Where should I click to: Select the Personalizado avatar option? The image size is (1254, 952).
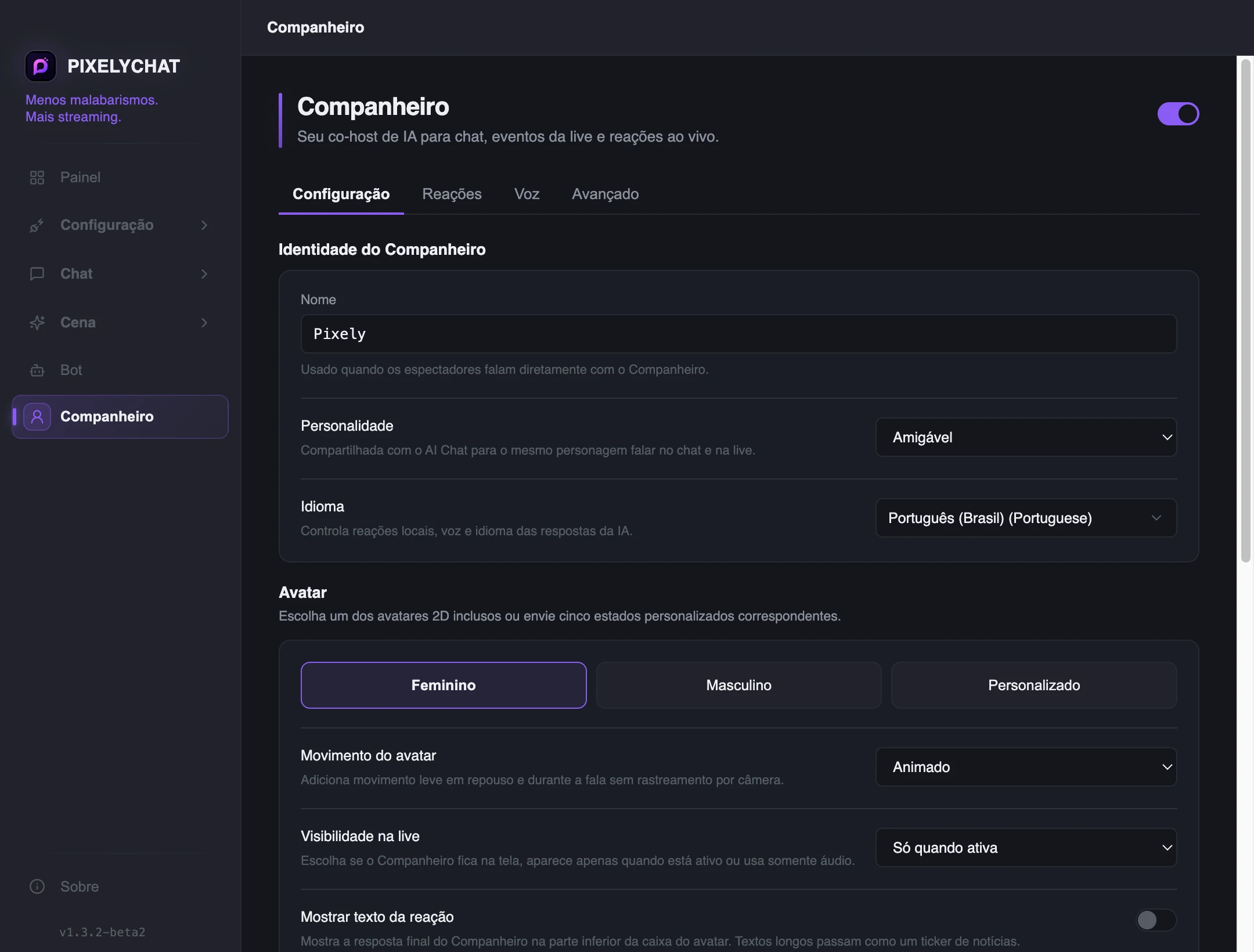pos(1034,685)
